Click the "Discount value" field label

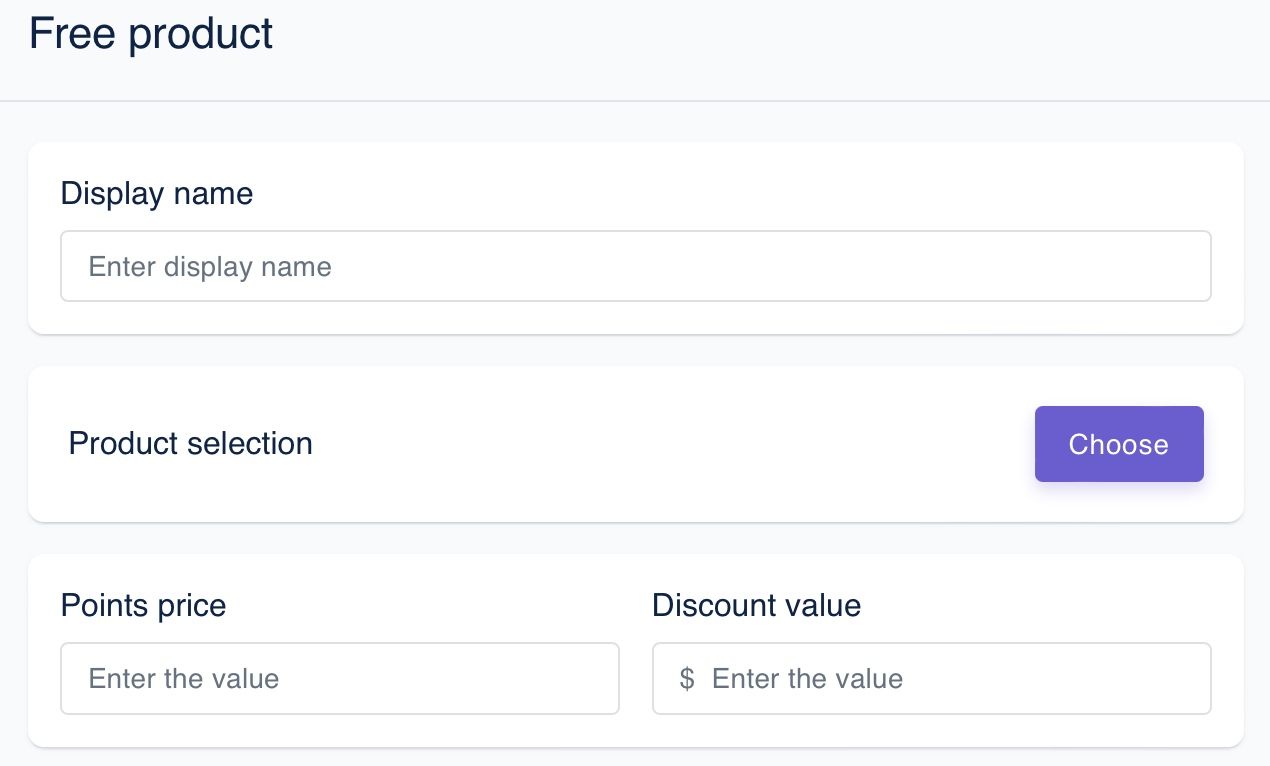pos(756,605)
